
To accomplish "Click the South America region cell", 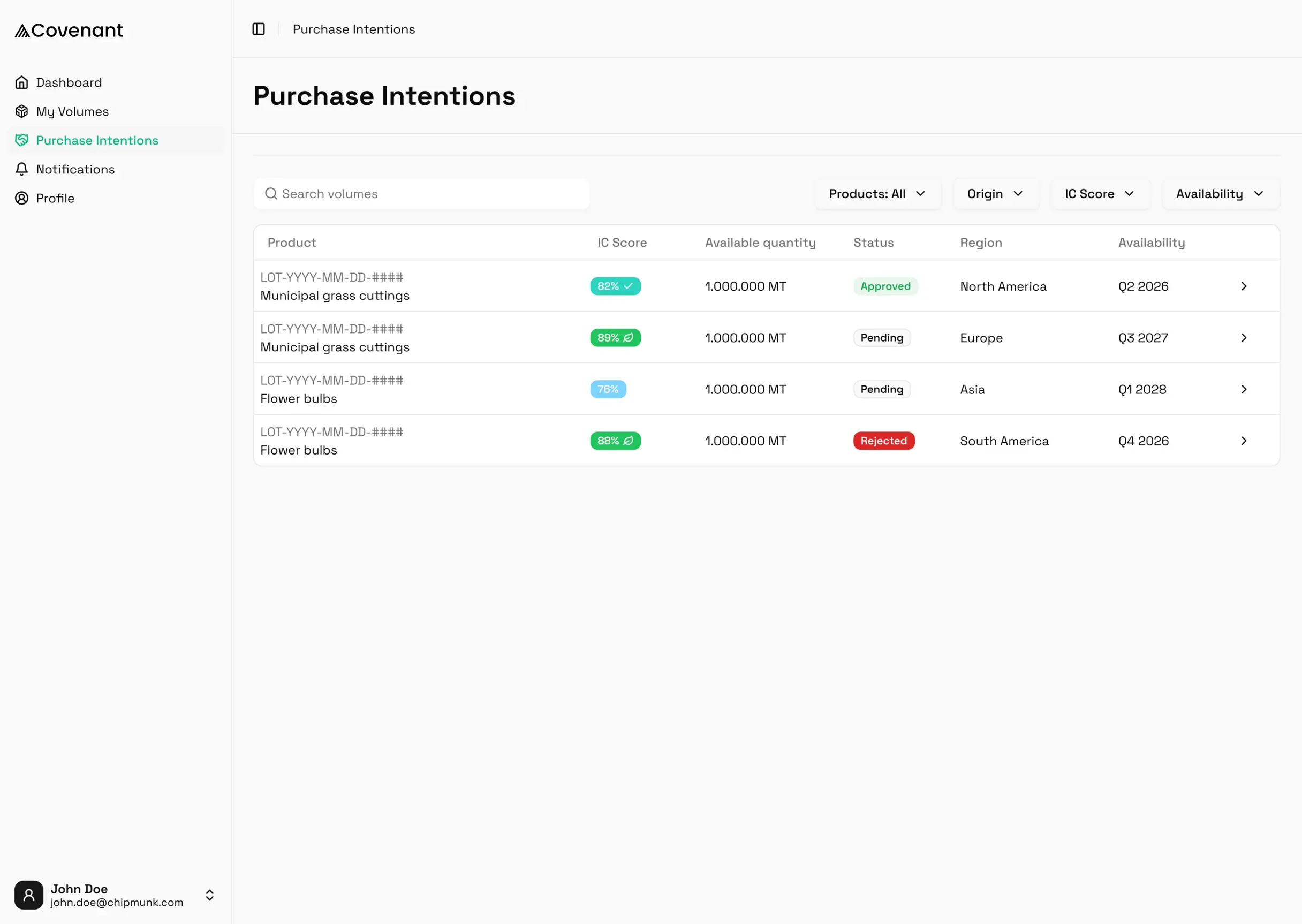I will pos(1004,441).
